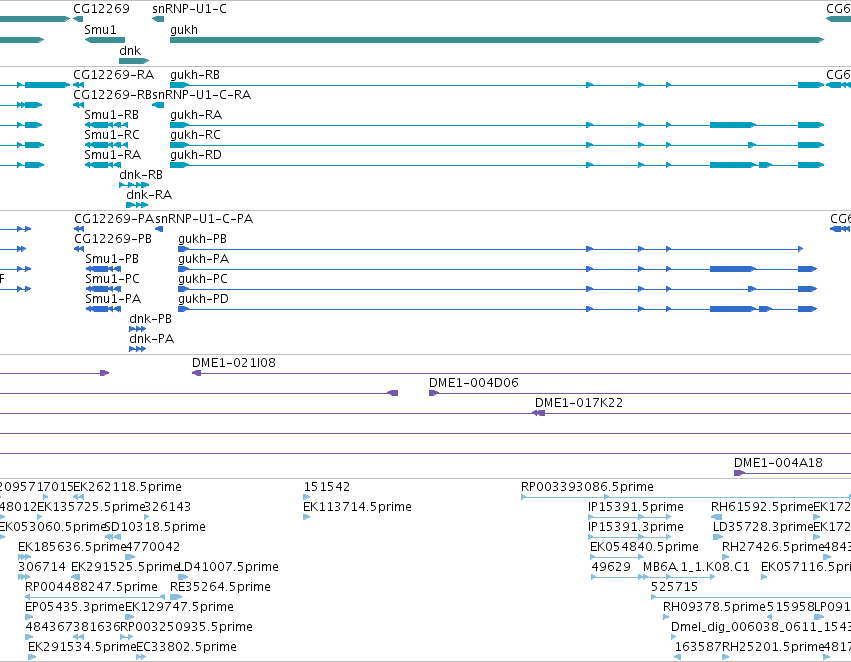
Task: Select EST EK113714.5prime
Action: point(307,517)
